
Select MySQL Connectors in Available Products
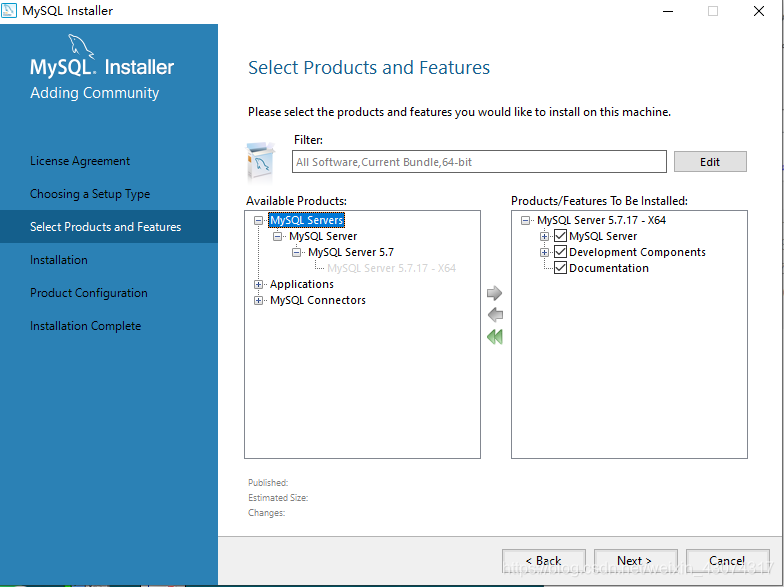tap(318, 300)
